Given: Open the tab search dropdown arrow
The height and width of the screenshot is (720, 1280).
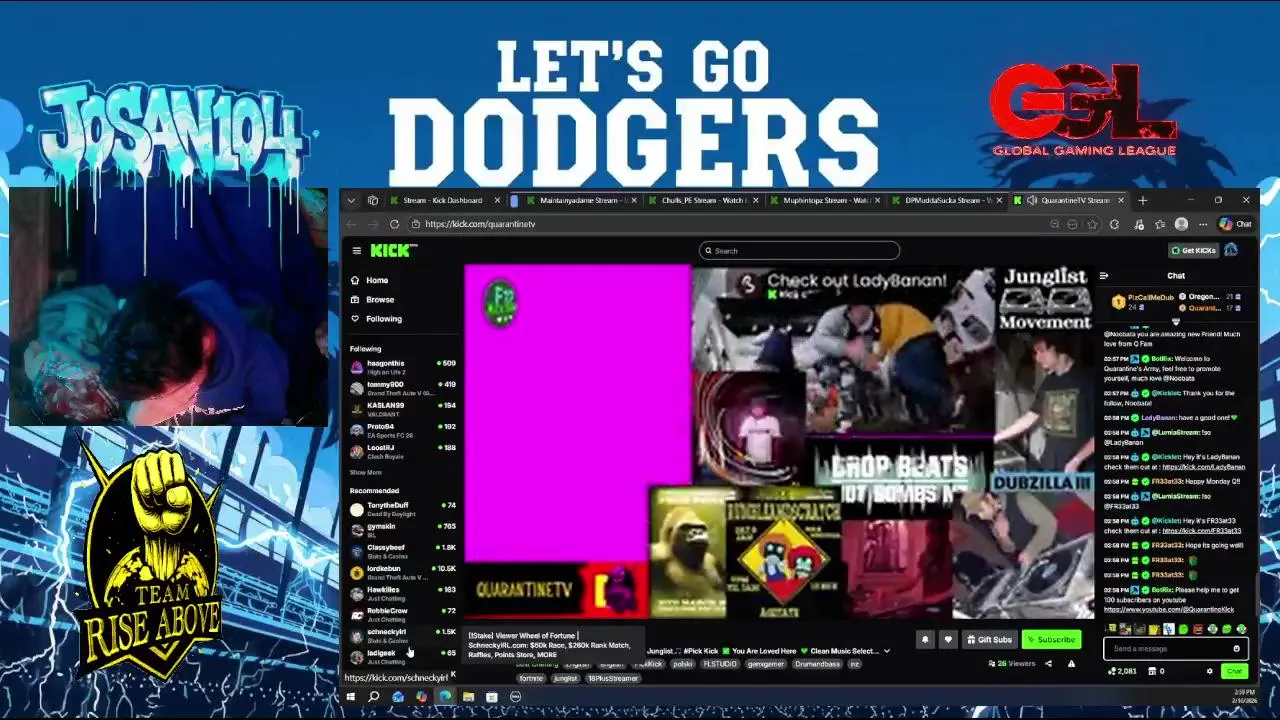Looking at the screenshot, I should [x=351, y=200].
